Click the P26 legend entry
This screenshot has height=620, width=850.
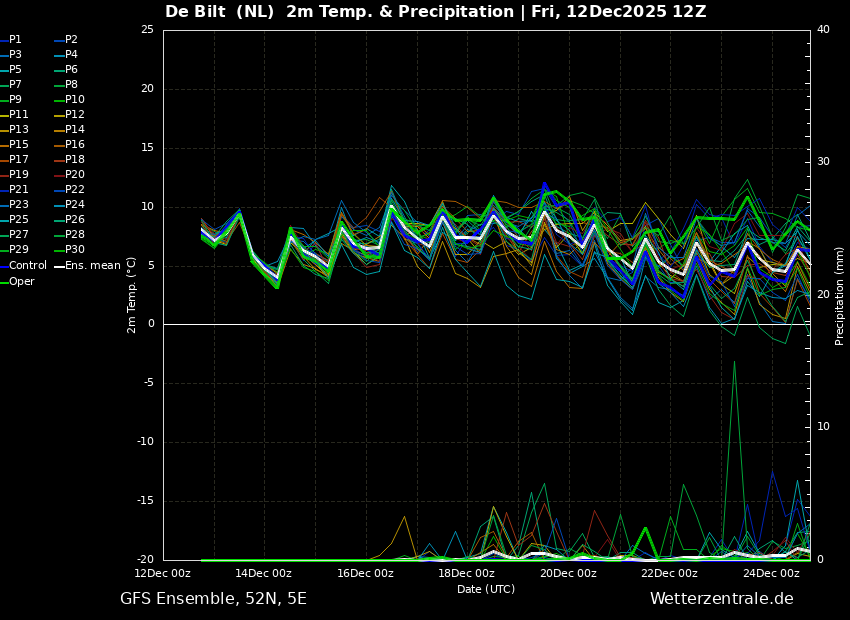[x=70, y=219]
